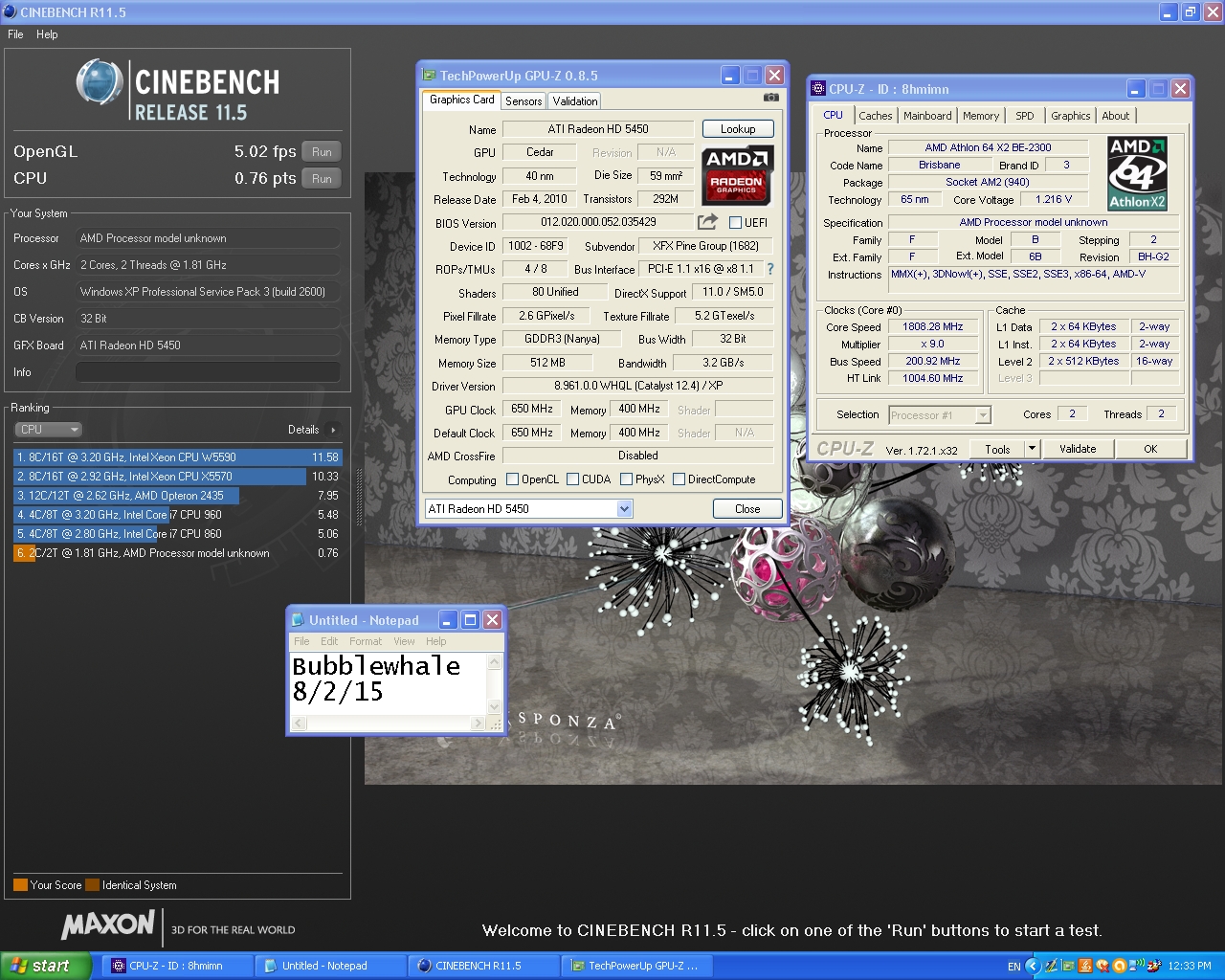Click the Notepad vertical scrollbar down arrow

495,707
